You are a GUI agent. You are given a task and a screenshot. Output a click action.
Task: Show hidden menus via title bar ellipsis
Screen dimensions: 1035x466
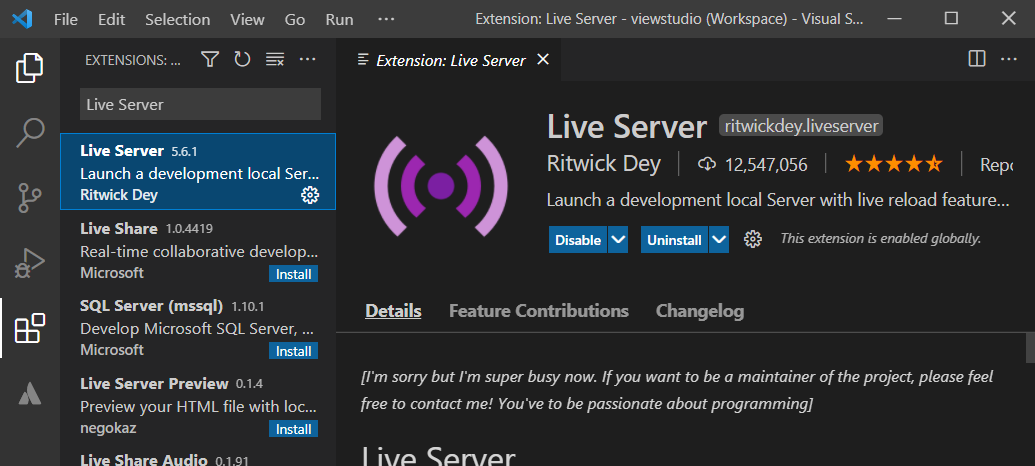tap(386, 20)
